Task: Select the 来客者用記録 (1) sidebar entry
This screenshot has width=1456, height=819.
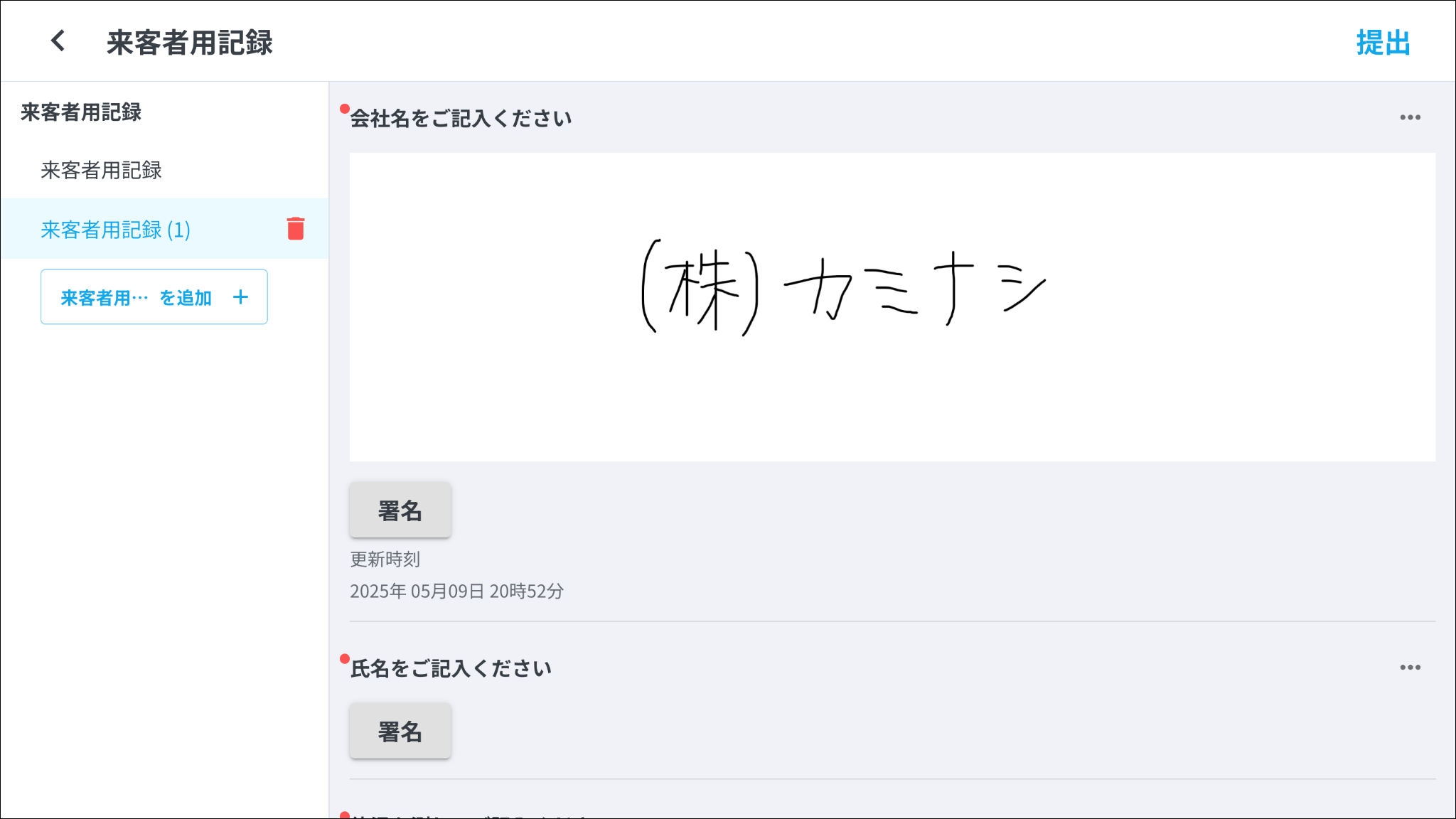Action: [x=116, y=230]
